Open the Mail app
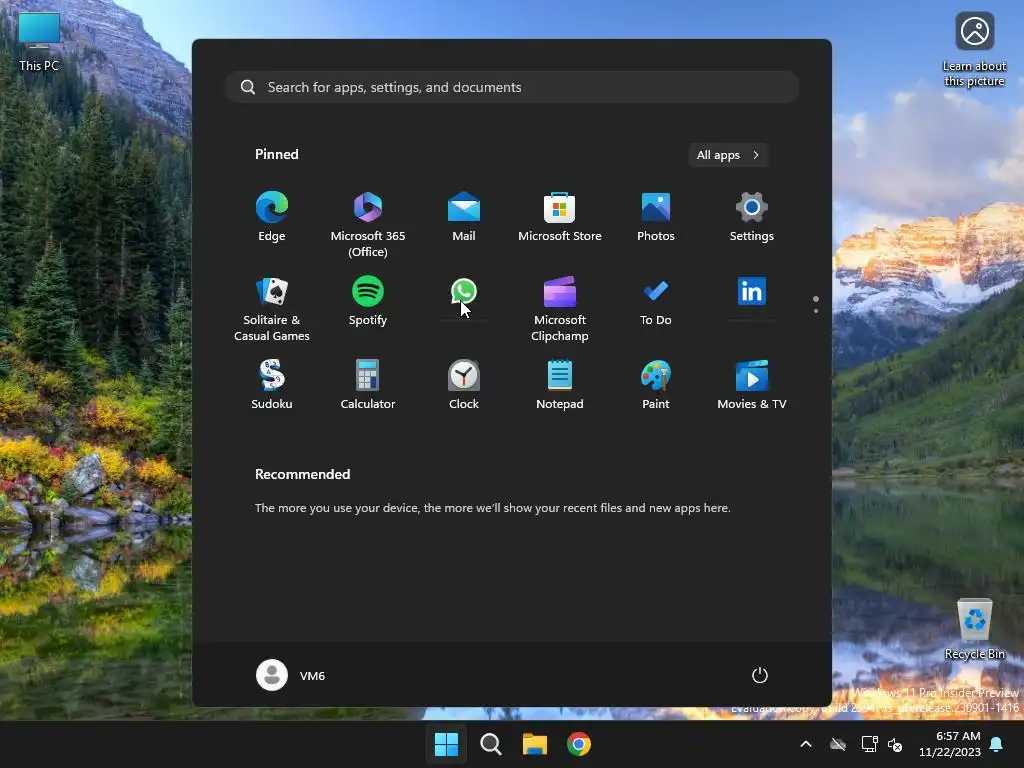 pos(464,217)
